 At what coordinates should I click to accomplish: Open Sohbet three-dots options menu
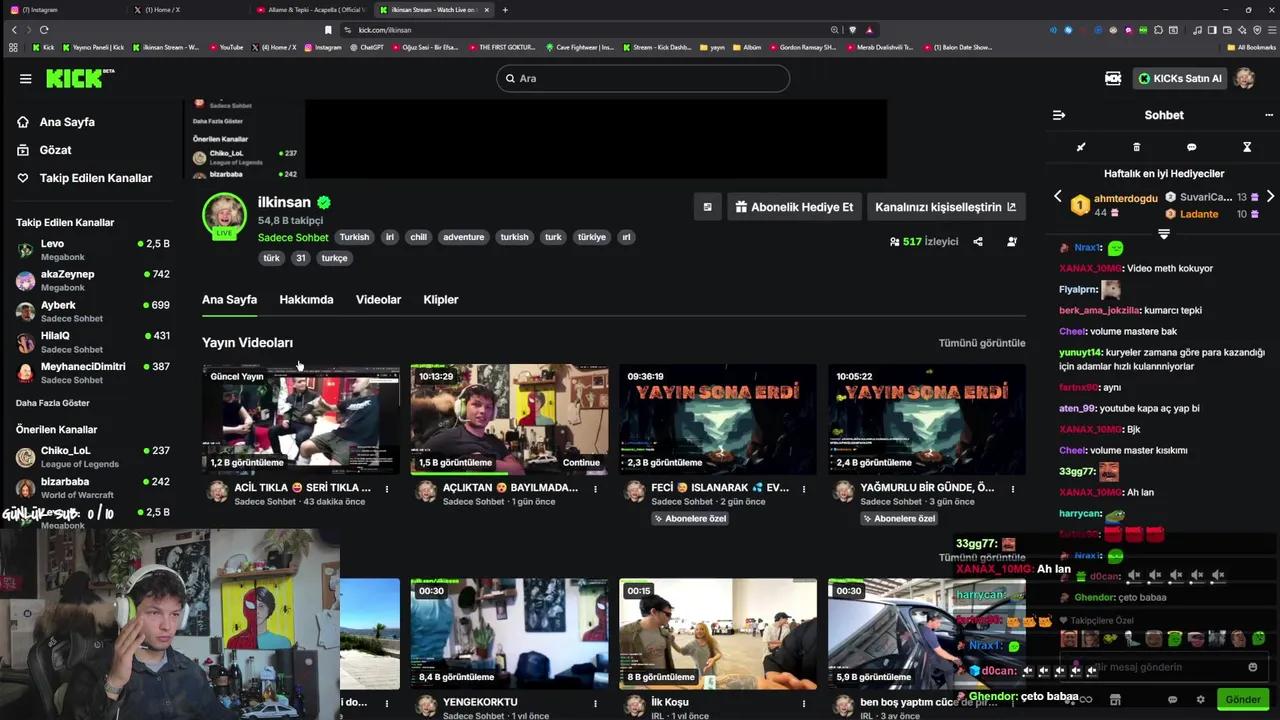(x=1268, y=115)
